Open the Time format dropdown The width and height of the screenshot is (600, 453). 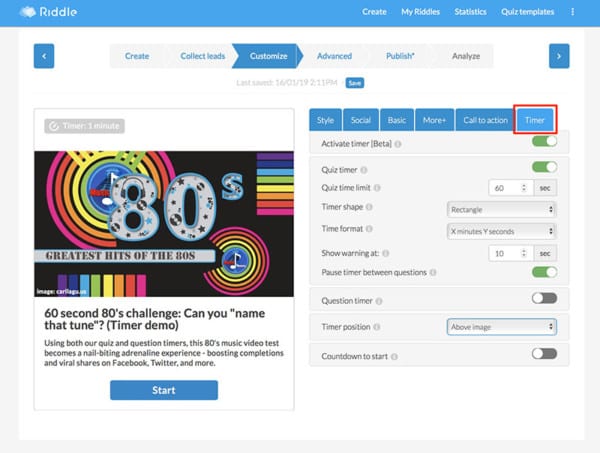coord(502,231)
